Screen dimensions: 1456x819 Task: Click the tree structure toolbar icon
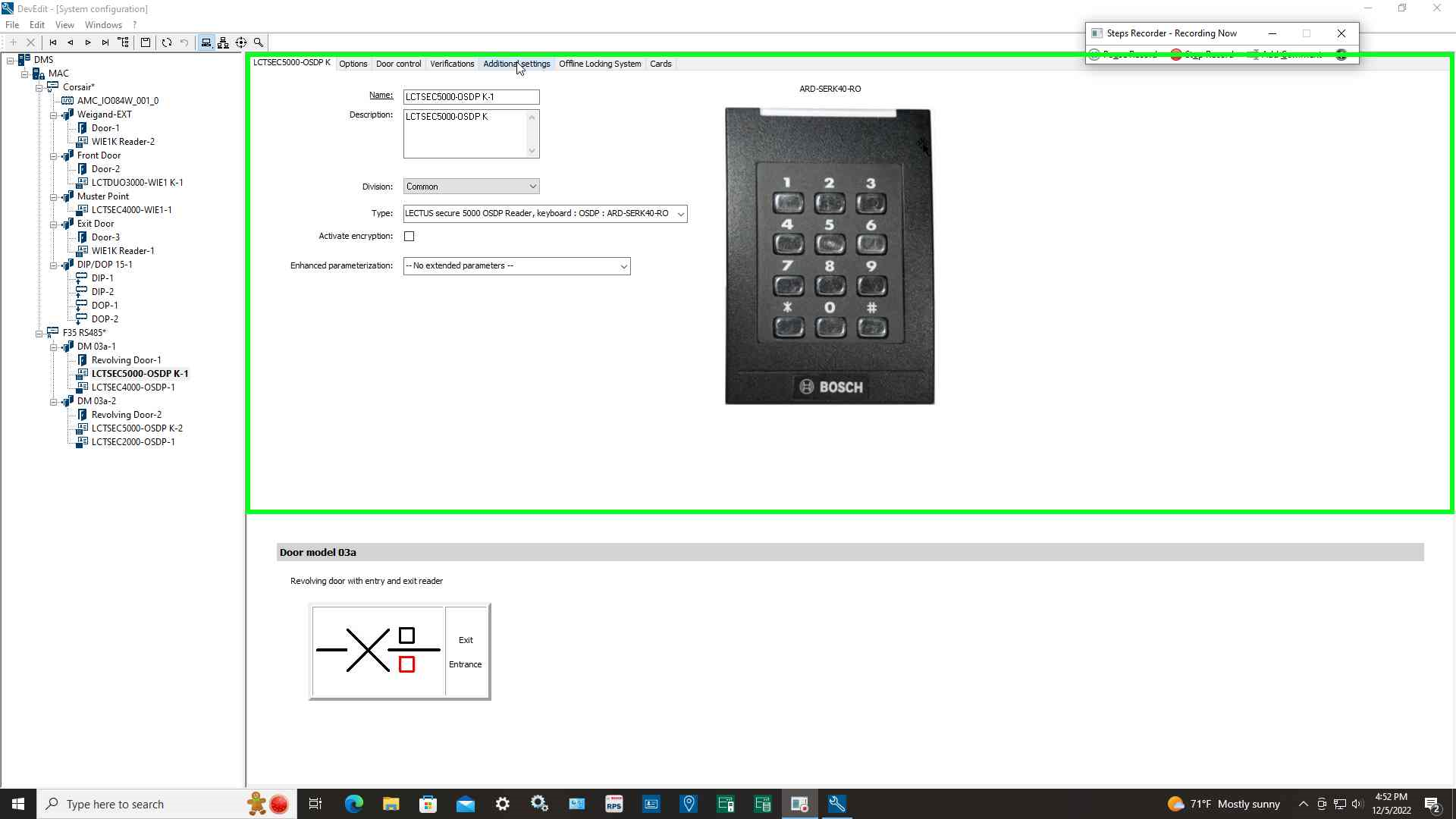[x=124, y=42]
